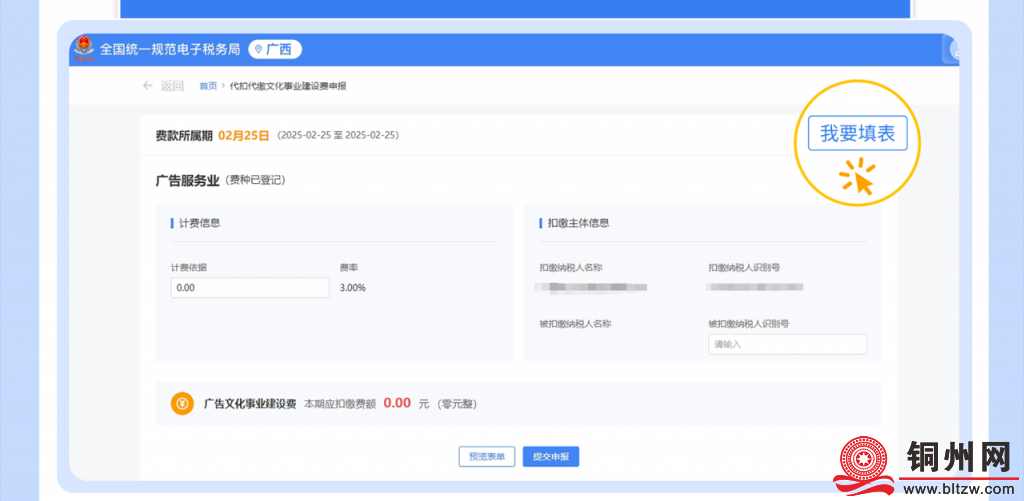Click the orange yuan coin icon
The image size is (1024, 501).
[181, 403]
